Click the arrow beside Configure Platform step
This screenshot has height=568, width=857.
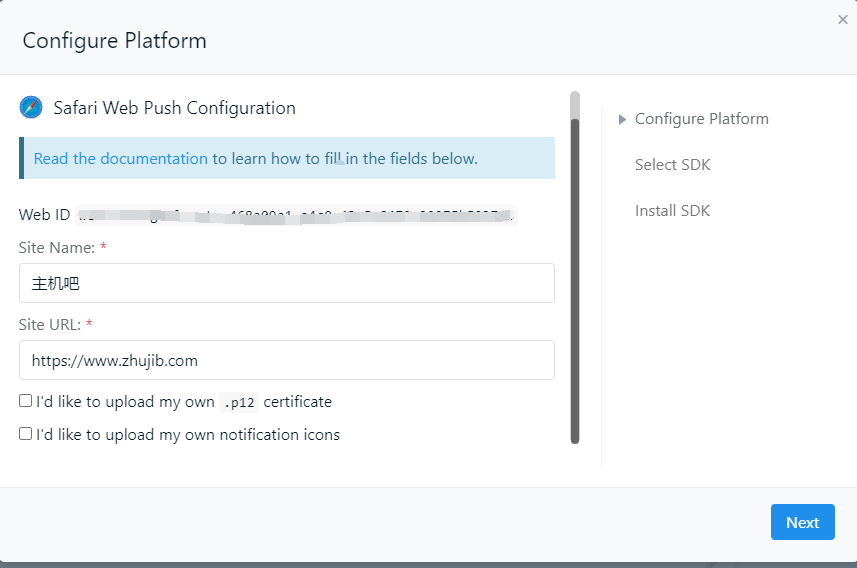(622, 119)
